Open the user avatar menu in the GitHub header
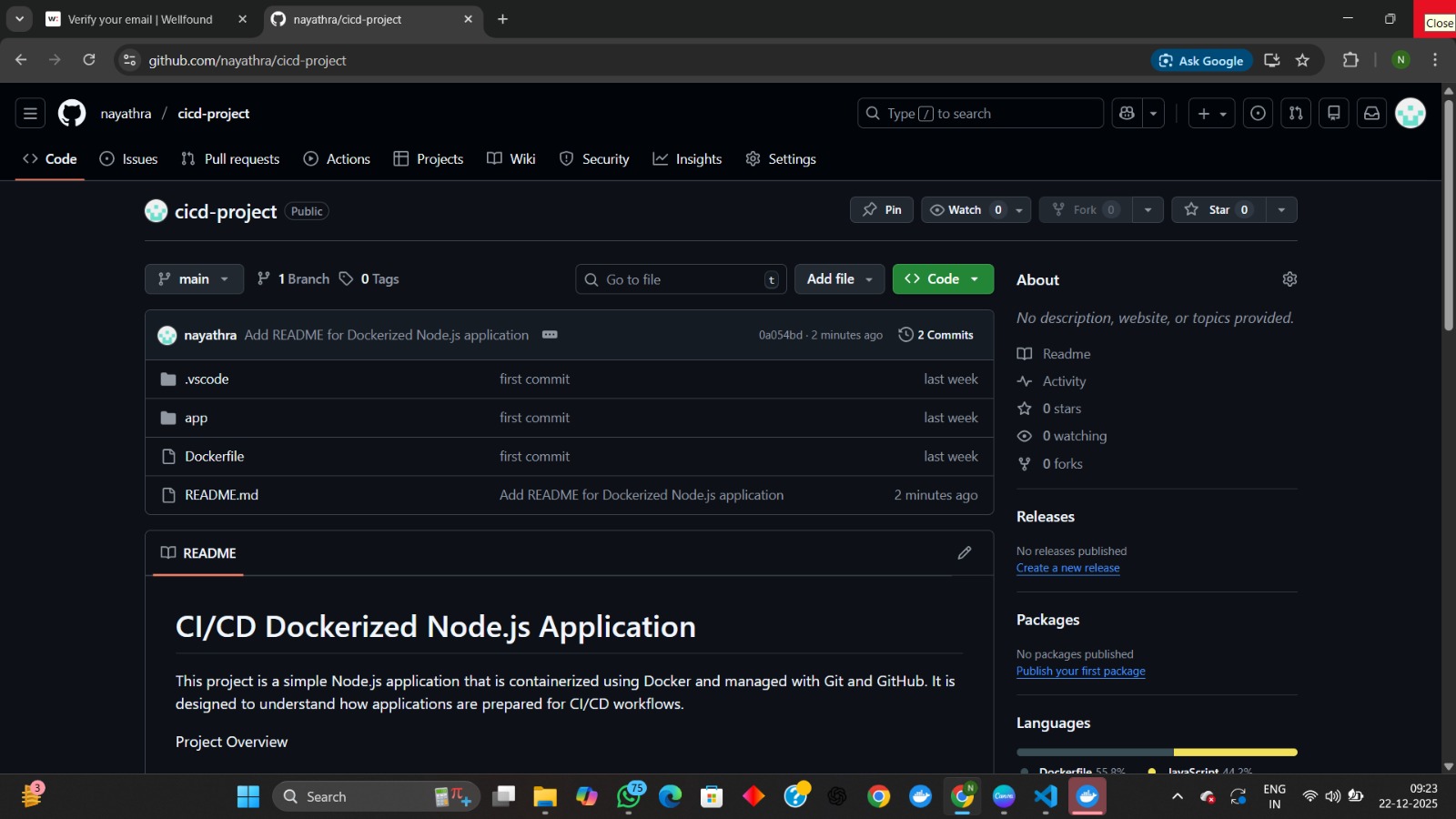This screenshot has width=1456, height=819. coord(1410,114)
